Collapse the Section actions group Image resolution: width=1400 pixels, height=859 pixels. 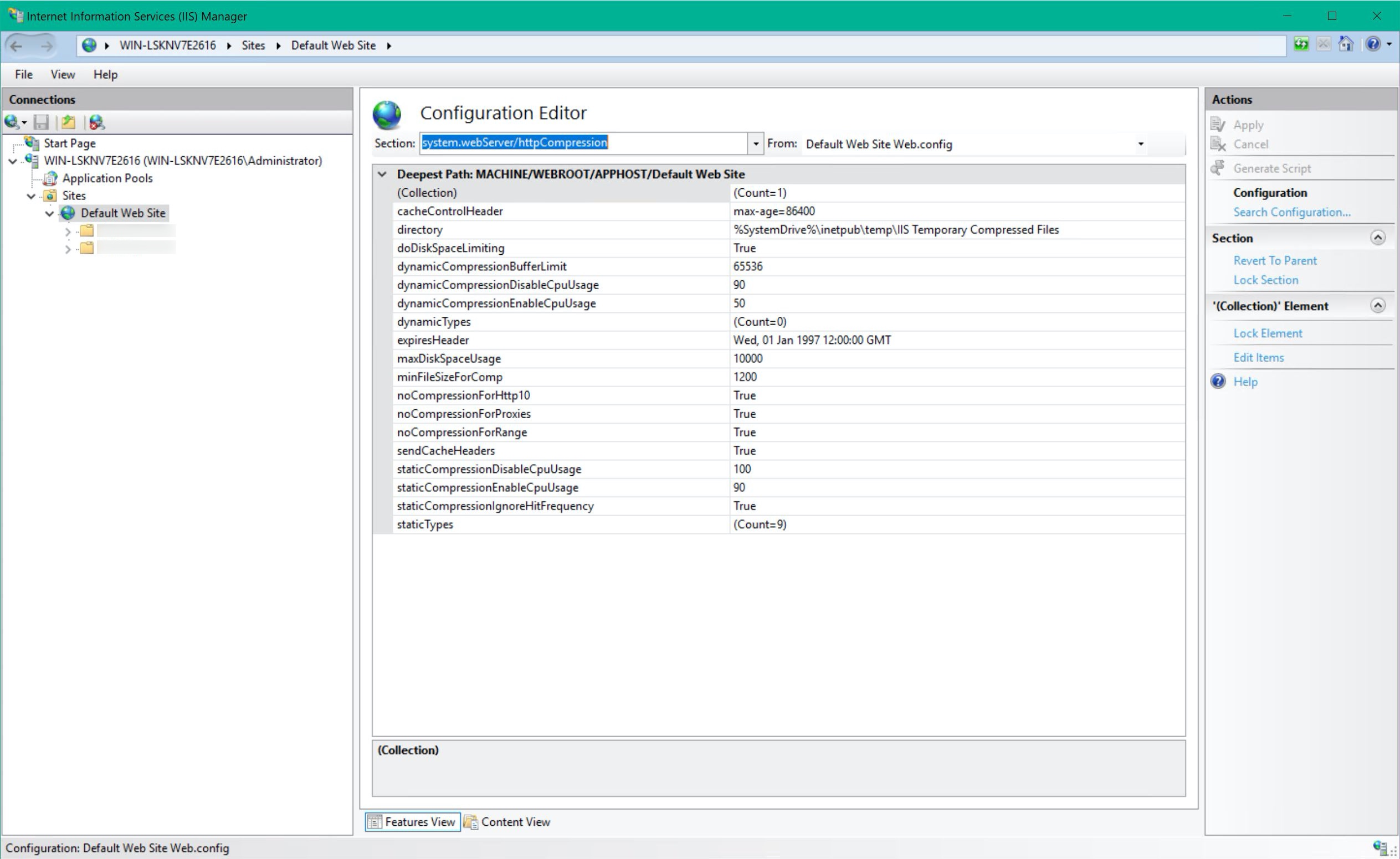click(x=1378, y=238)
